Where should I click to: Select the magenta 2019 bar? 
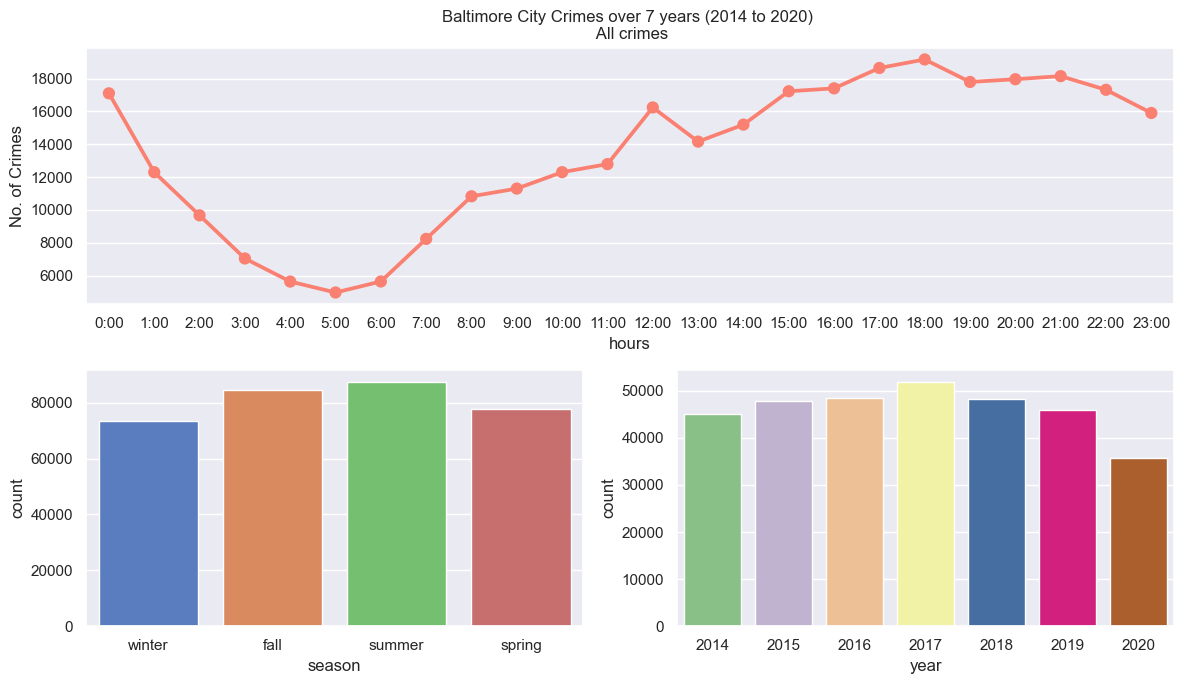[x=1068, y=519]
